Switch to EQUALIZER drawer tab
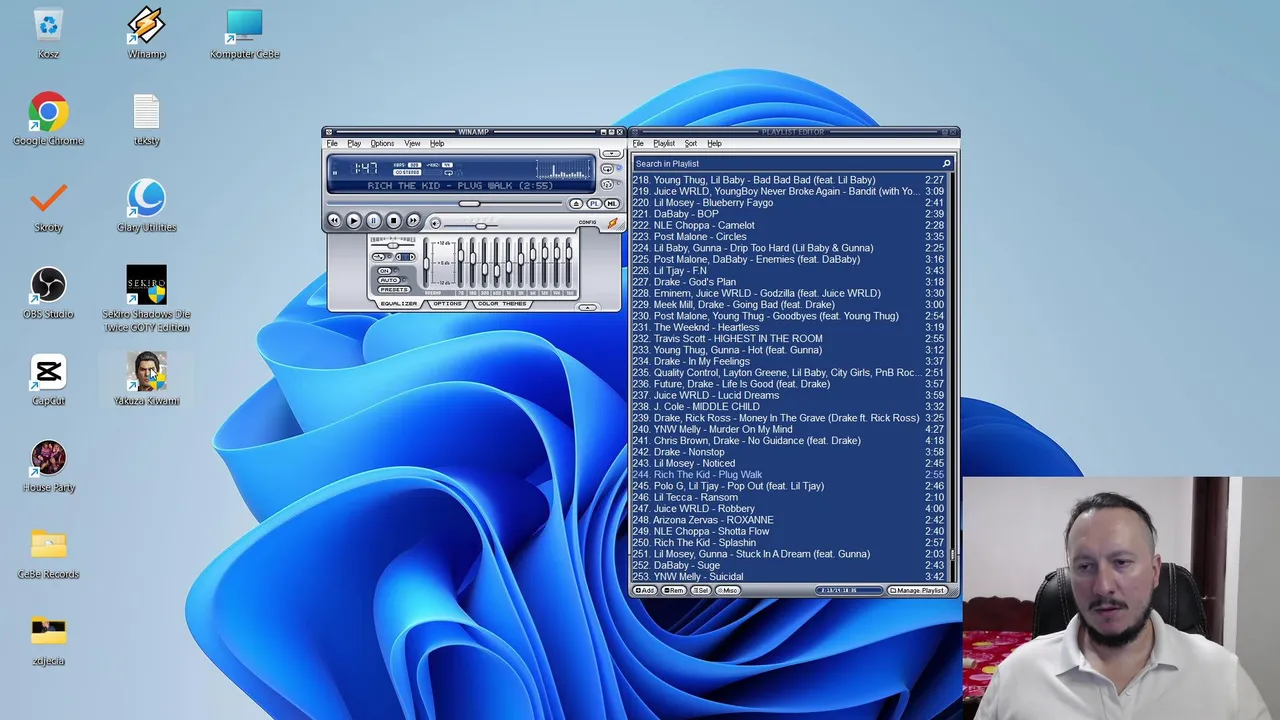The image size is (1280, 720). (399, 304)
